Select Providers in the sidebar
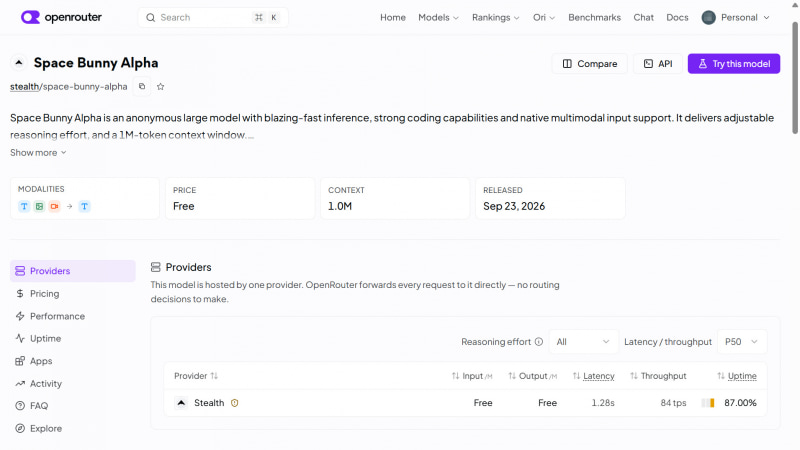The height and width of the screenshot is (450, 800). [x=73, y=271]
